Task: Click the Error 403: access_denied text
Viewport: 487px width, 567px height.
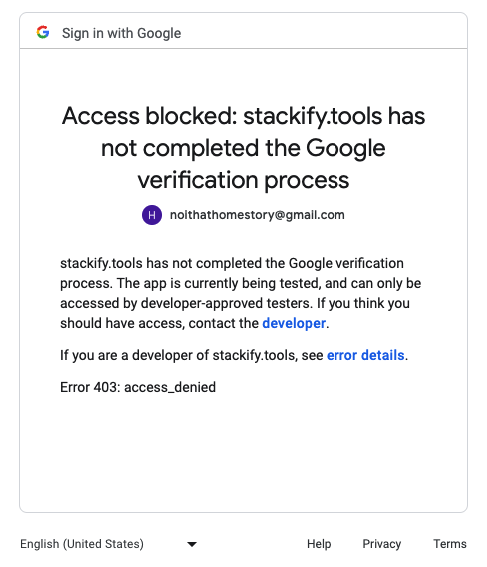Action: point(138,387)
